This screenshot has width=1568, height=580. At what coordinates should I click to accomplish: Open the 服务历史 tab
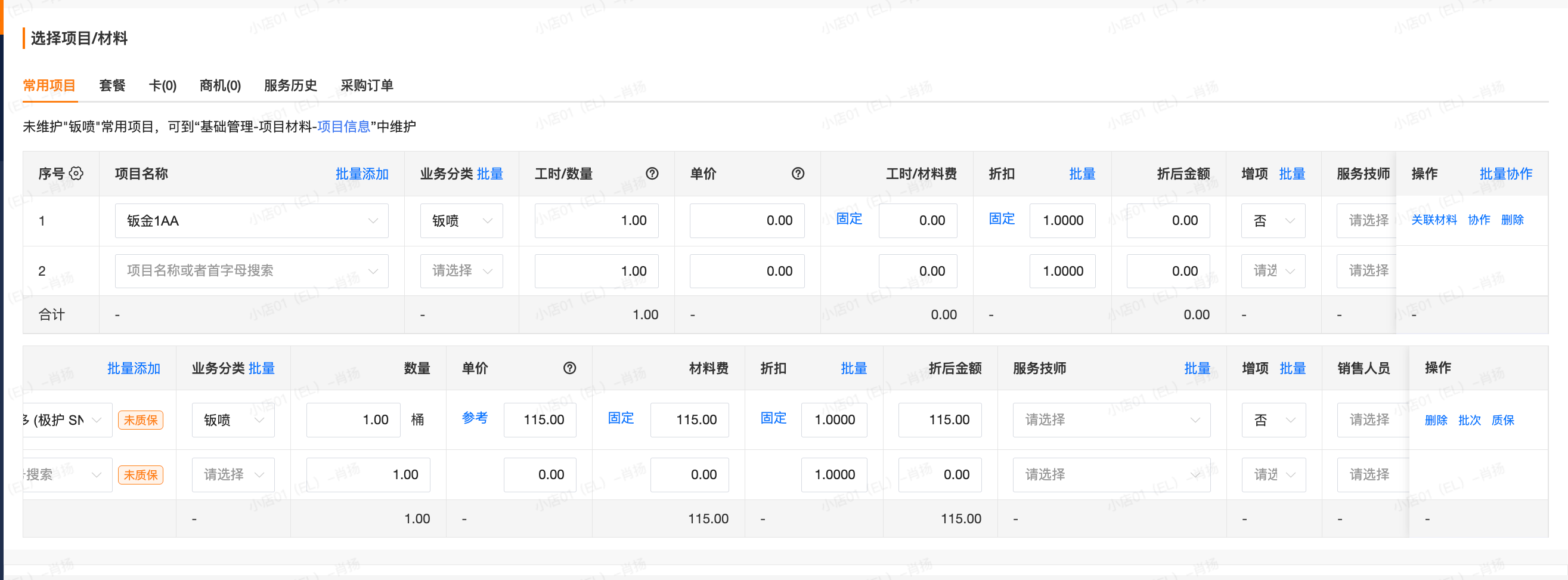290,85
